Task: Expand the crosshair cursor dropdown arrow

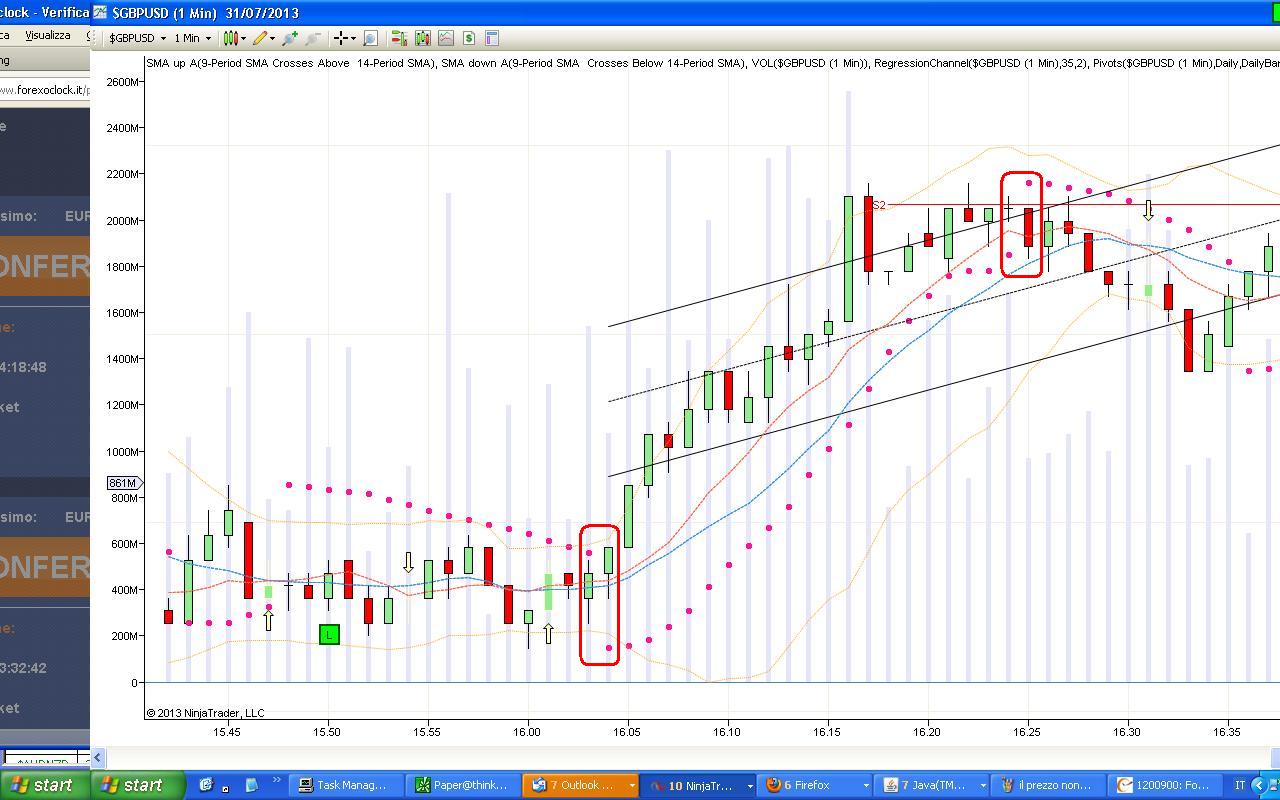Action: coord(354,38)
